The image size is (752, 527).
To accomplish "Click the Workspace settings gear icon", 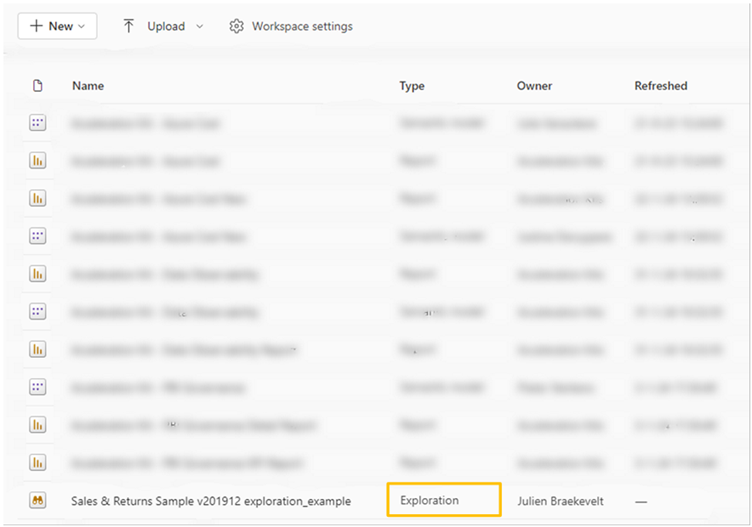I will 237,26.
